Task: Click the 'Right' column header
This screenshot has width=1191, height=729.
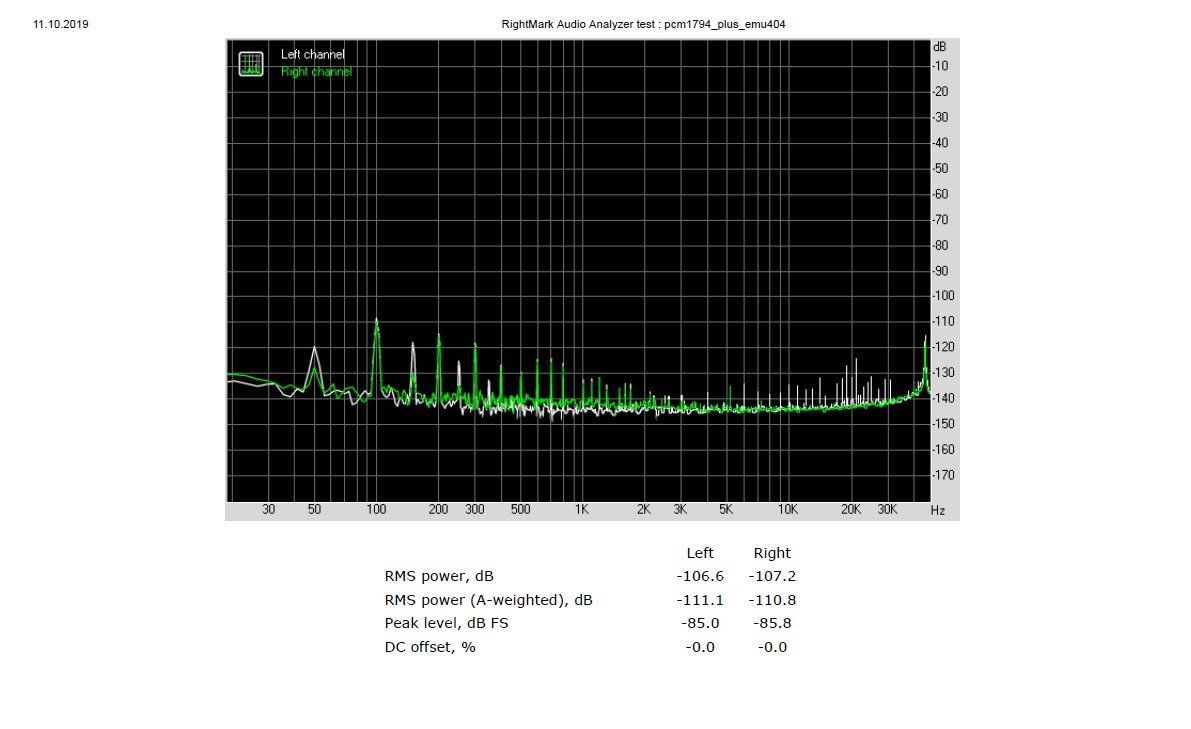Action: [772, 553]
